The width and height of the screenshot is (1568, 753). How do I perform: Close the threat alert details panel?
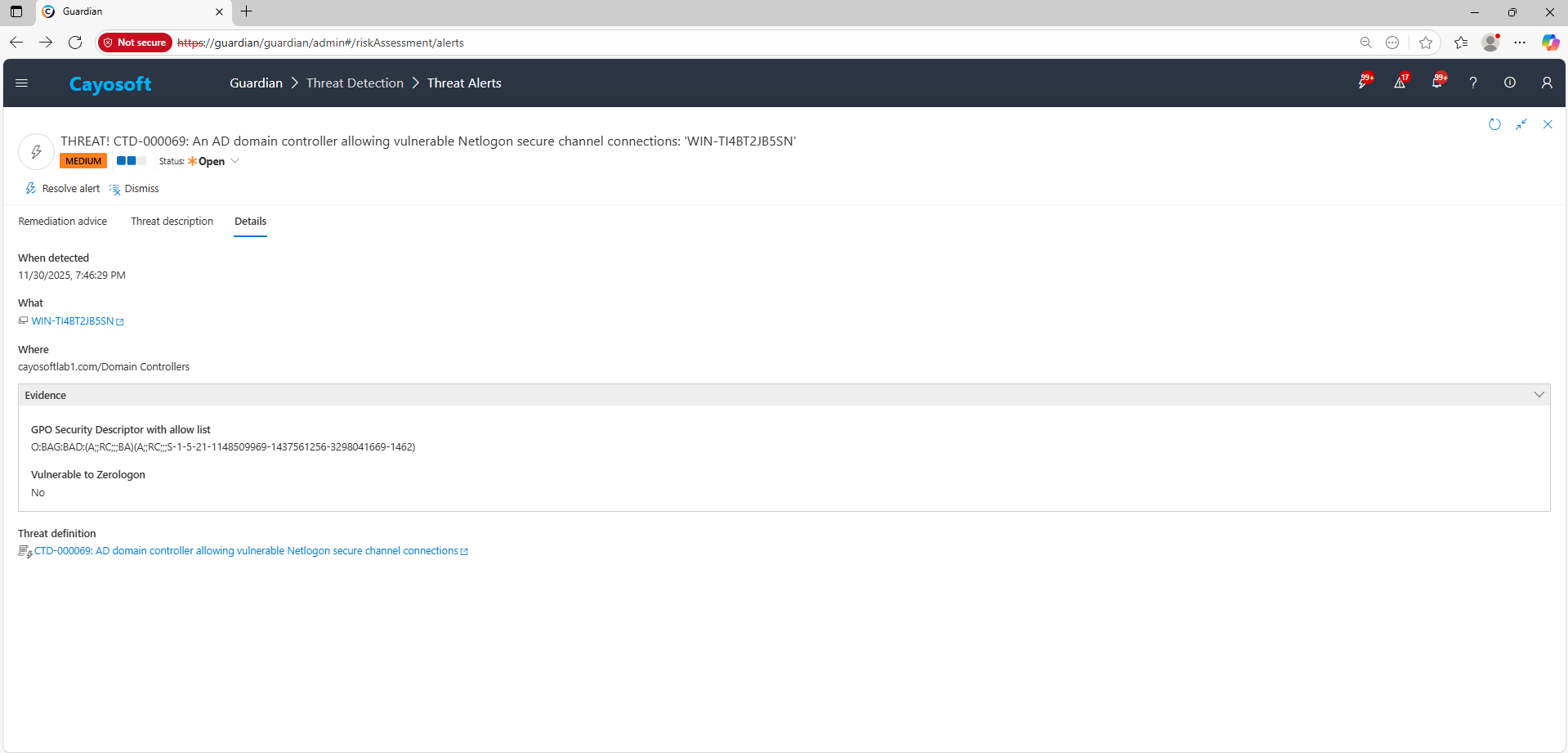pos(1548,124)
